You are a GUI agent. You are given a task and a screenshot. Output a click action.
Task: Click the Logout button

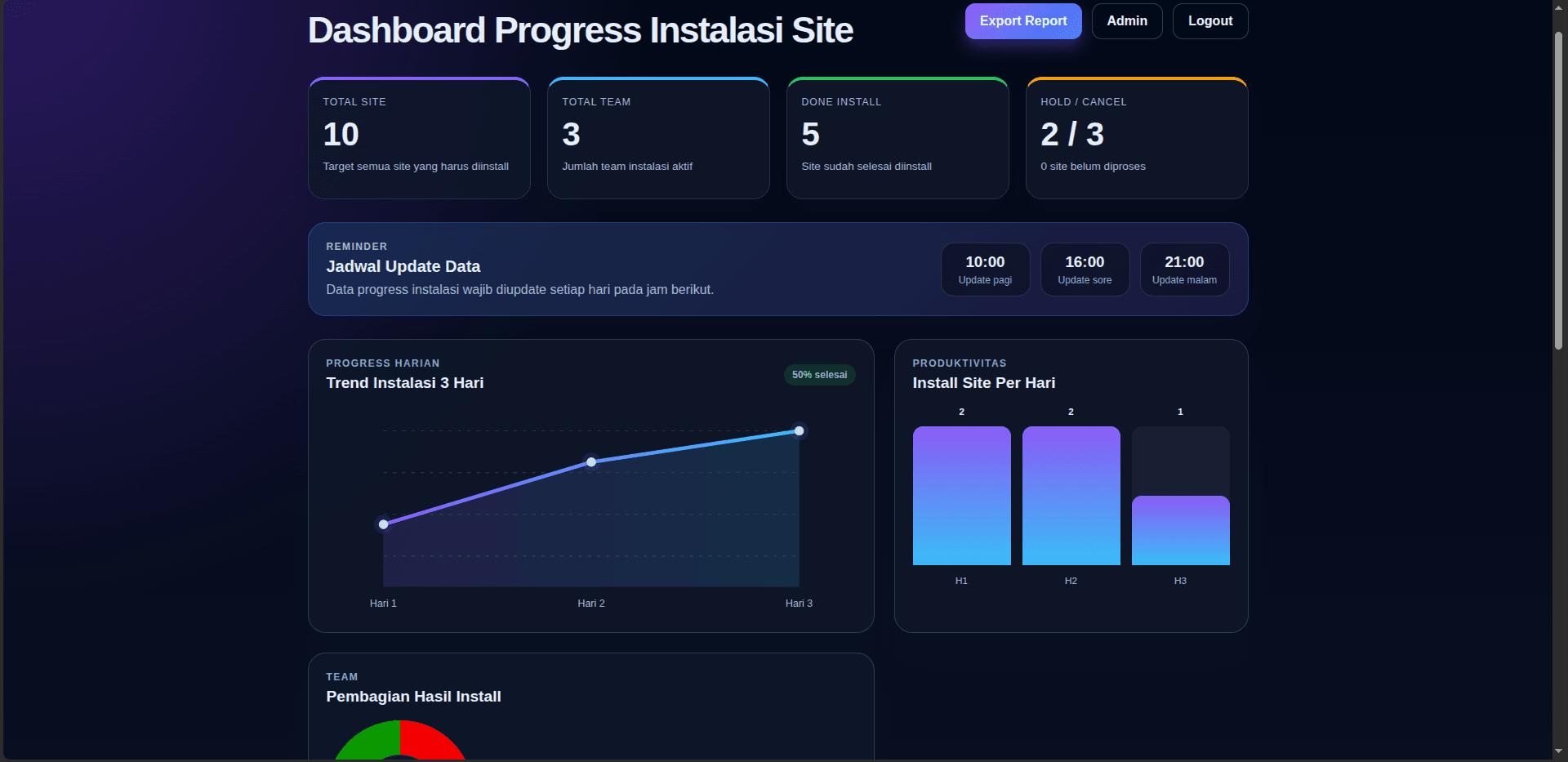click(x=1210, y=21)
